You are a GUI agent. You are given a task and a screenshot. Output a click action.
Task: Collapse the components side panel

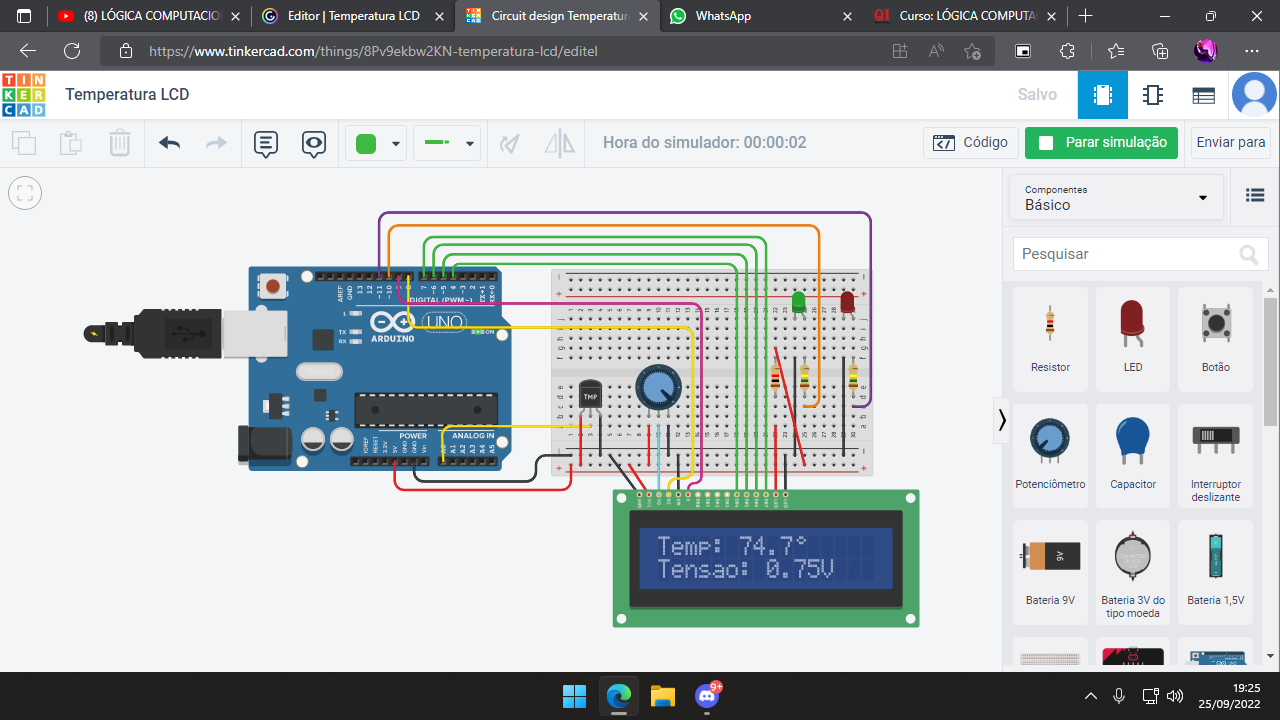pos(1002,421)
